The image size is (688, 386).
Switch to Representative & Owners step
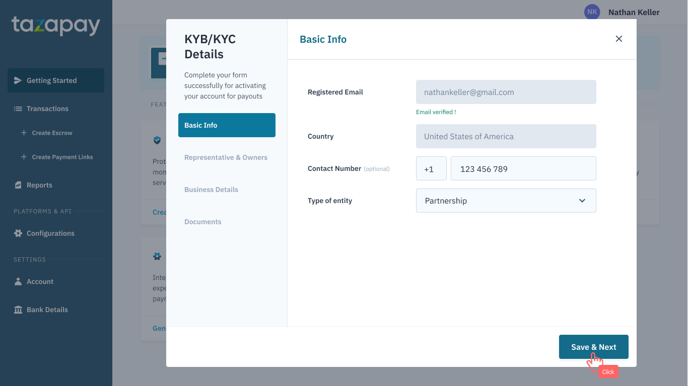(x=226, y=157)
